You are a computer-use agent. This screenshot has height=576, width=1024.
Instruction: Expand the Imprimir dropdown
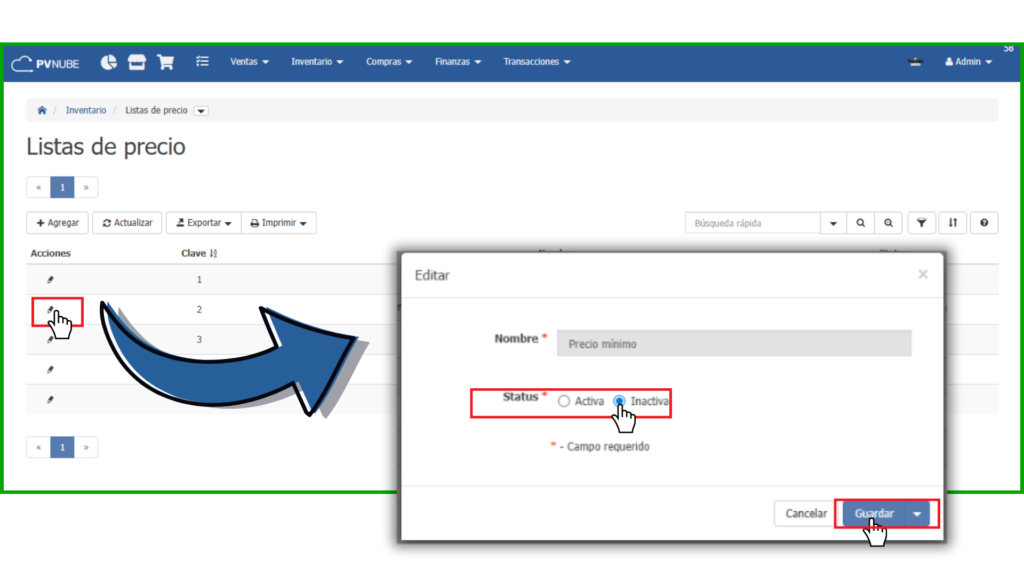tap(279, 223)
